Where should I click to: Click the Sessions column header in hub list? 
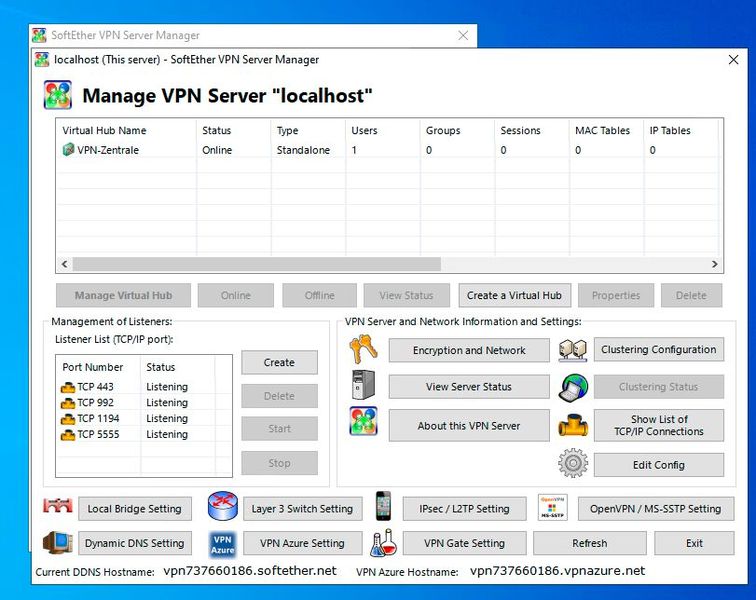[532, 130]
